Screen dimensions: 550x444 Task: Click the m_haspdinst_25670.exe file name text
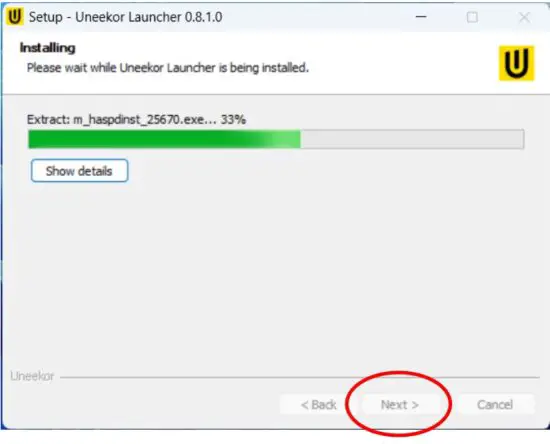(138, 120)
